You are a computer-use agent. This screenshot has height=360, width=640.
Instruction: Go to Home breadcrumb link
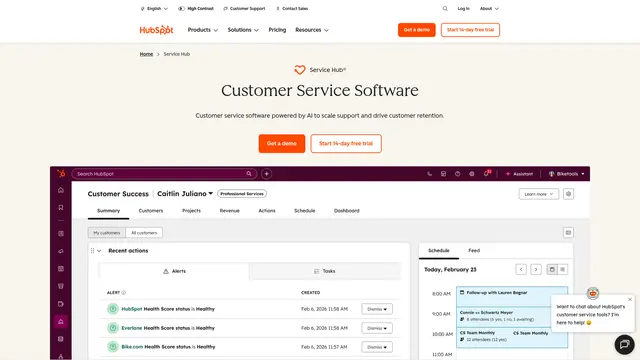click(x=146, y=54)
